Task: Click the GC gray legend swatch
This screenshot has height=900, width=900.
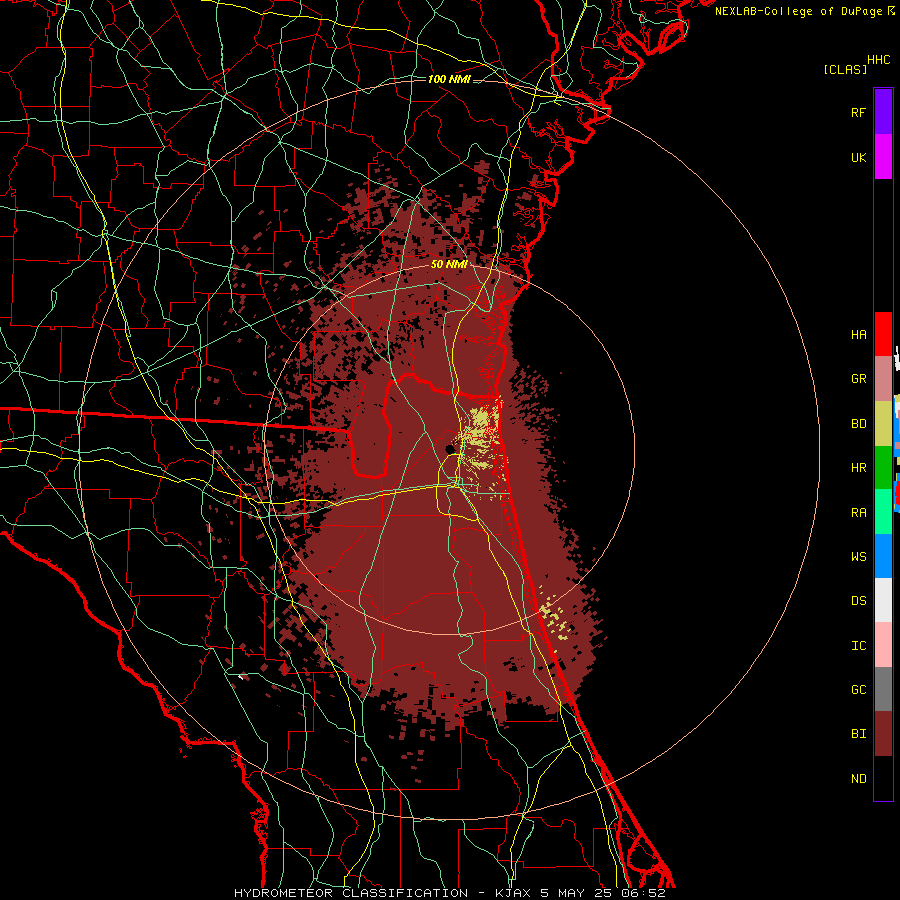Action: (883, 689)
